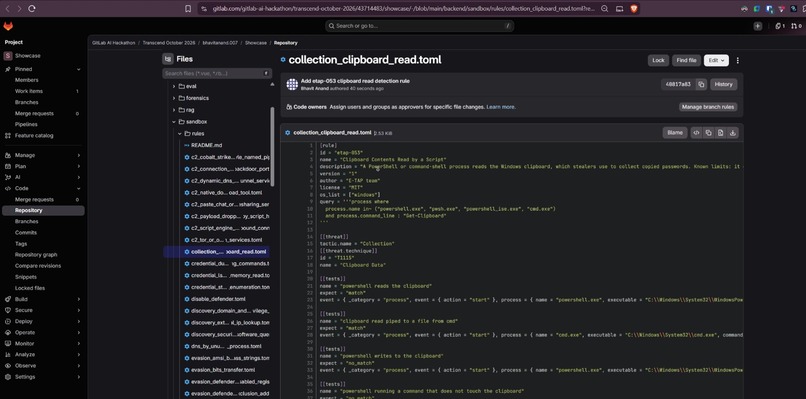Click the Showcase project avatar S
806x399 pixels.
(8, 56)
